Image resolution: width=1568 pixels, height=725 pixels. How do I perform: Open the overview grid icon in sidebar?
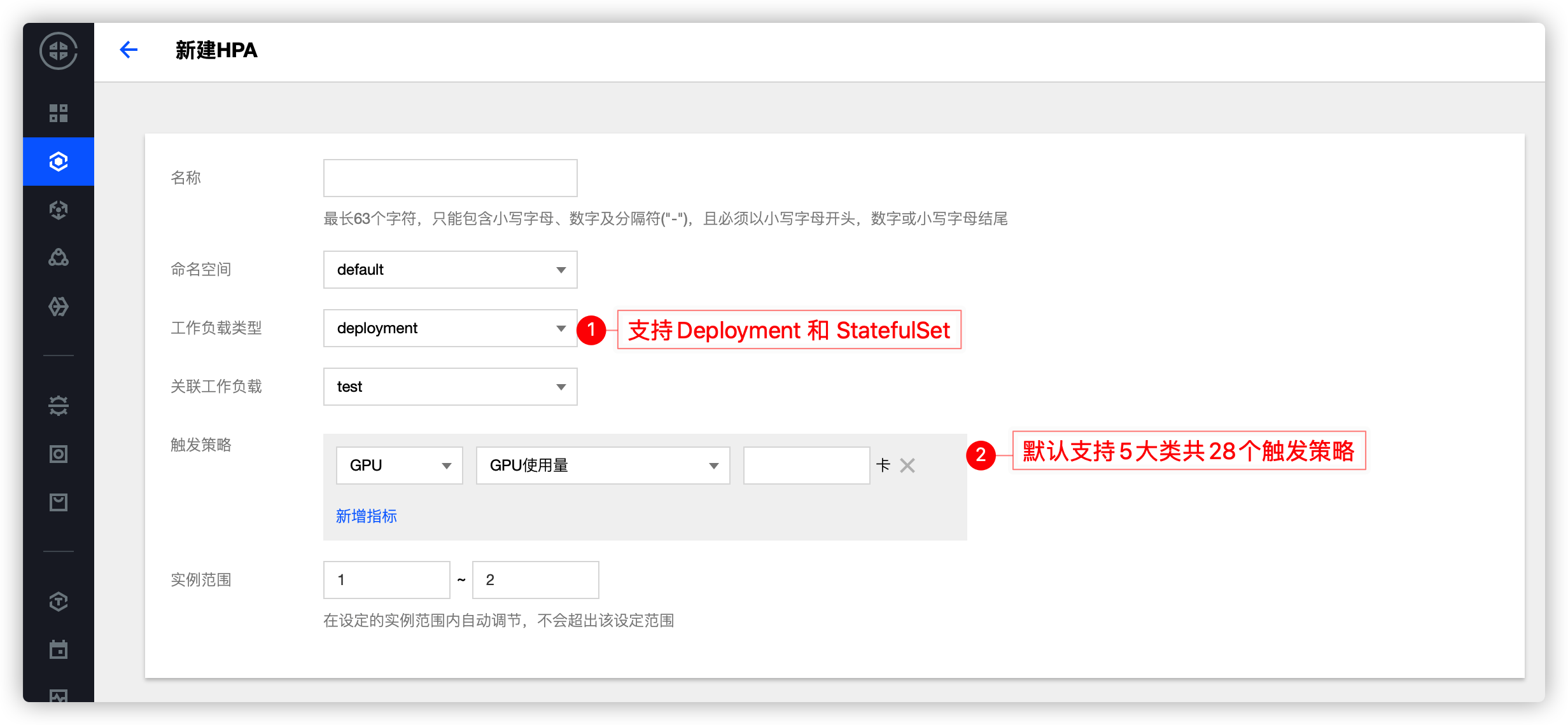coord(59,113)
